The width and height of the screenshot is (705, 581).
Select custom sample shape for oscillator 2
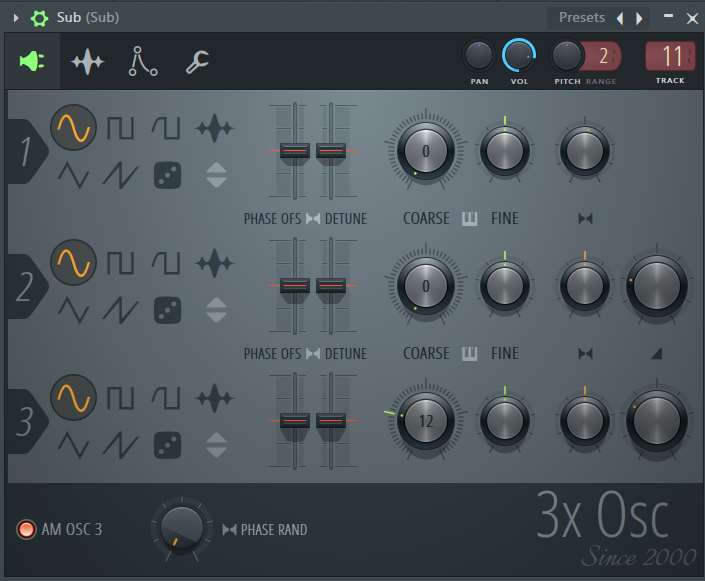tap(214, 263)
